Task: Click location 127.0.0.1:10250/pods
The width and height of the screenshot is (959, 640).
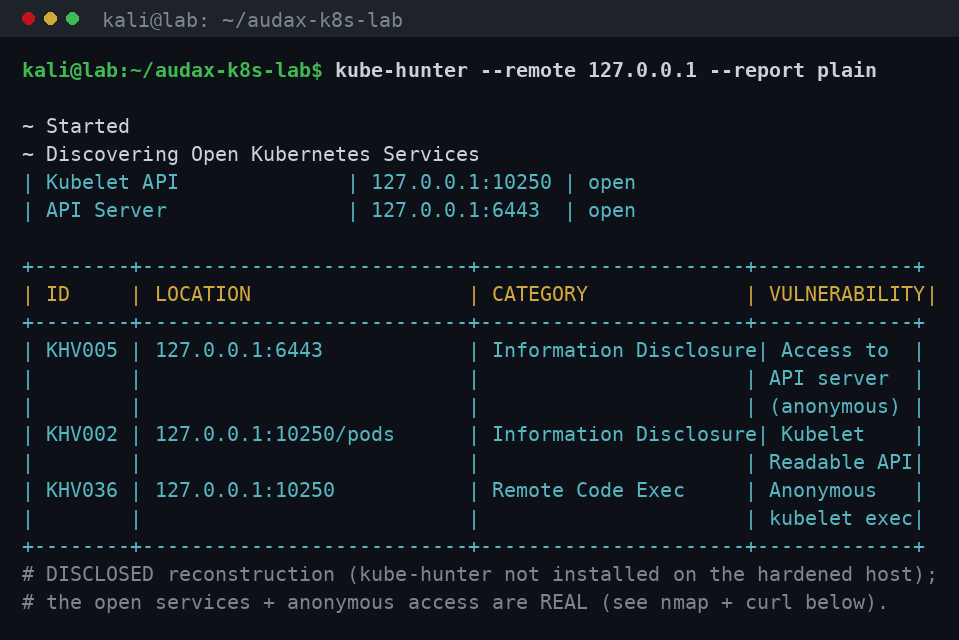Action: tap(275, 434)
